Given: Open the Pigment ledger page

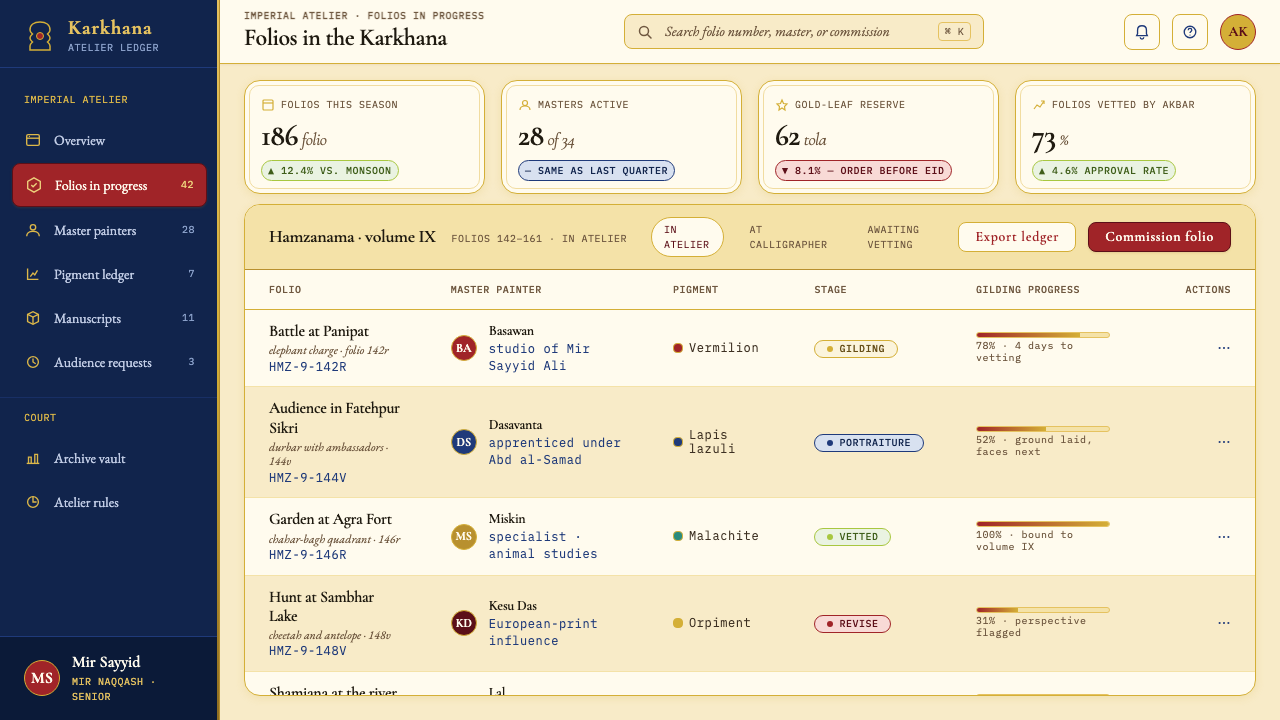Looking at the screenshot, I should coord(109,275).
